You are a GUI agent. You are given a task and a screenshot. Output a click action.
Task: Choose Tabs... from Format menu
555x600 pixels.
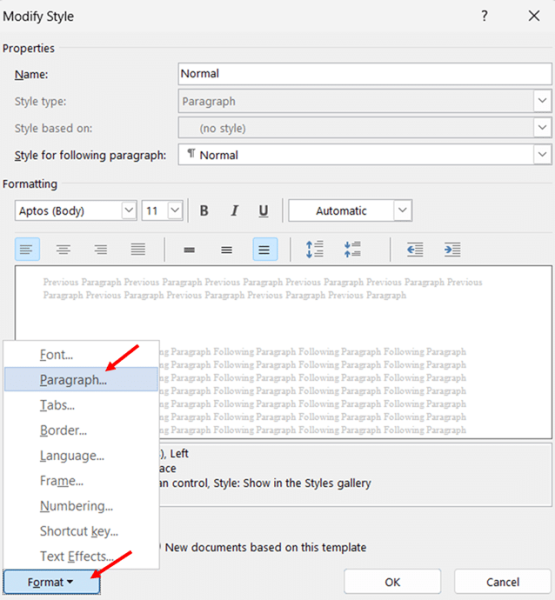point(81,405)
